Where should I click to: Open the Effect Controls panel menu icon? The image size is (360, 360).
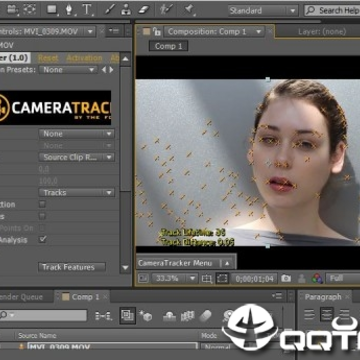tap(114, 31)
